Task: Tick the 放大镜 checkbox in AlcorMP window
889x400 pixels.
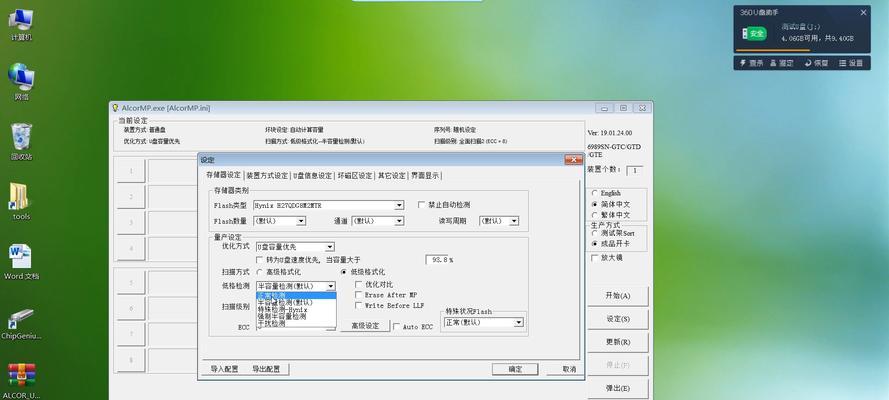Action: coord(595,258)
